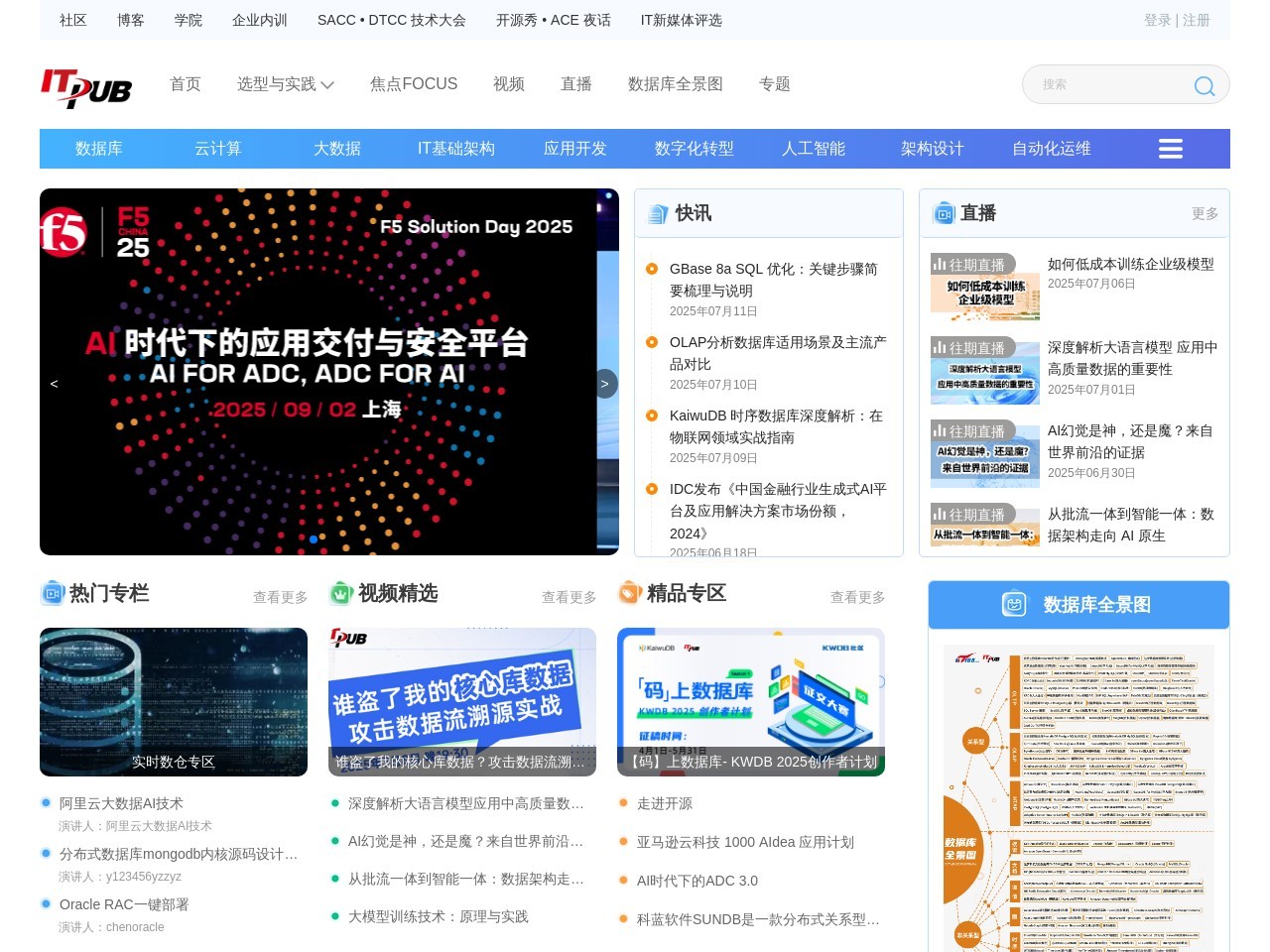
Task: Open 如何低成本训练企业级模型 live thumbnail
Action: pyautogui.click(x=985, y=287)
